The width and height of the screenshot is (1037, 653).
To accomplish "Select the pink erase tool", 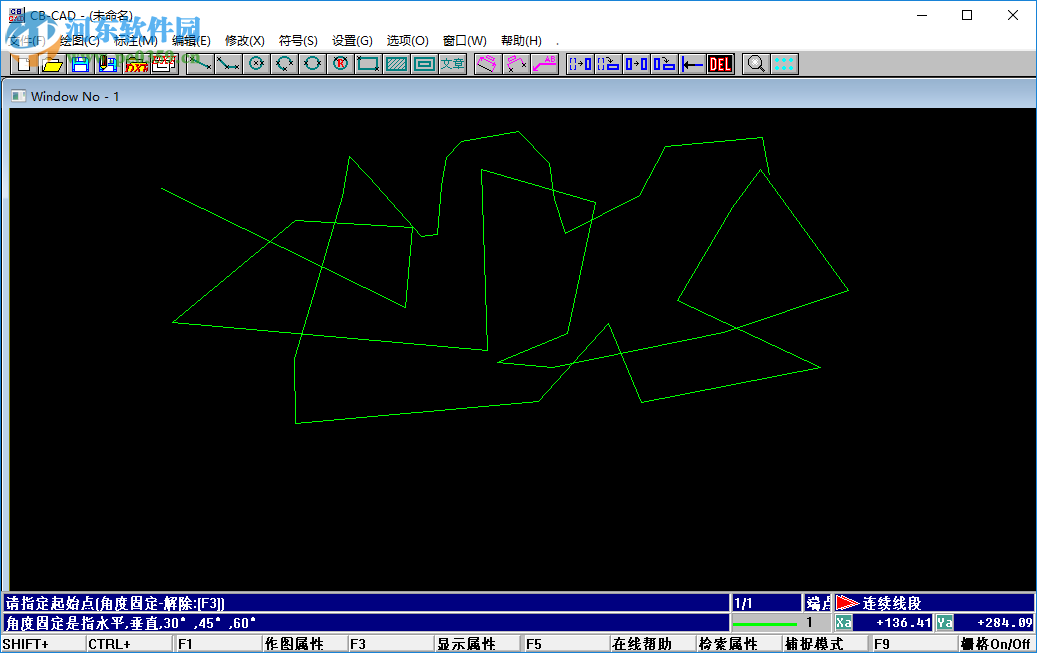I will pos(488,63).
